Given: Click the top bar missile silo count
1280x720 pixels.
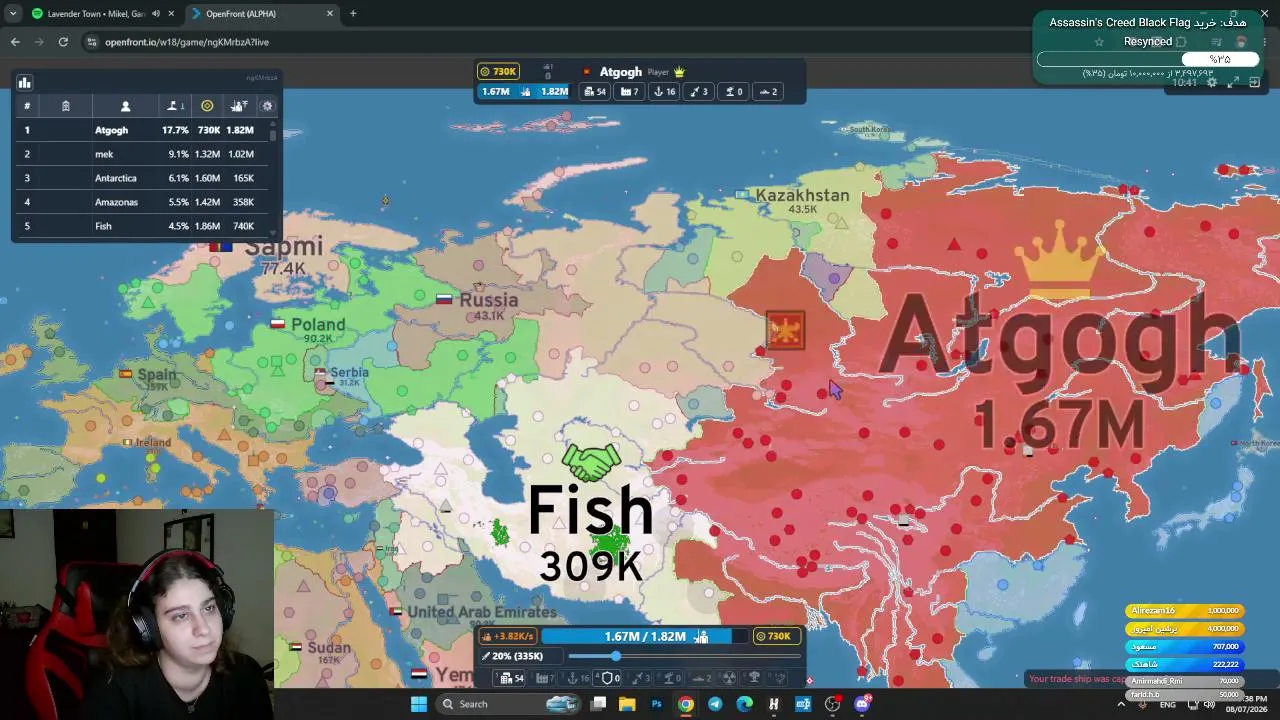Looking at the screenshot, I should click(698, 92).
